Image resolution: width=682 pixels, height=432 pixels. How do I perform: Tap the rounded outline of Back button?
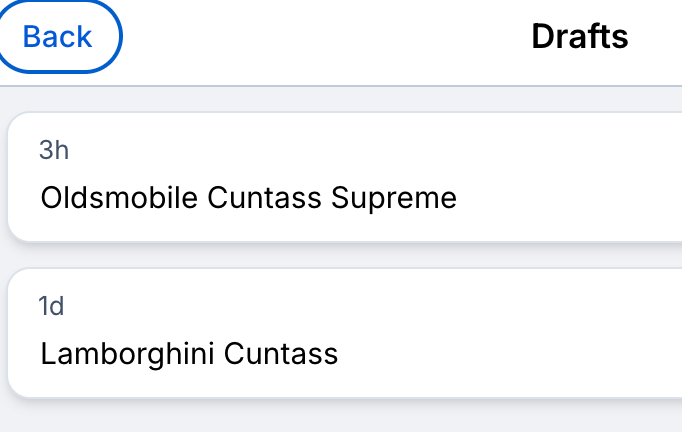pyautogui.click(x=120, y=37)
